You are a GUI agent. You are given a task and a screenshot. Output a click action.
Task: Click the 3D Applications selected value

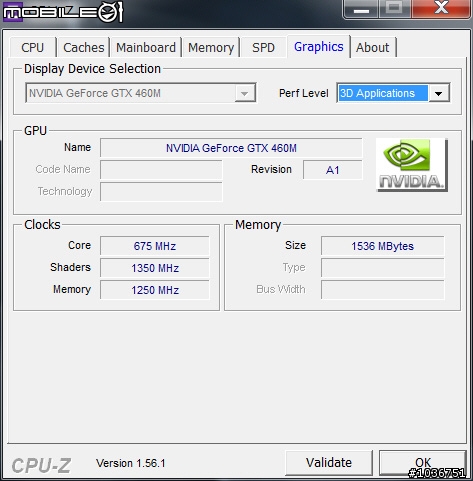(383, 93)
